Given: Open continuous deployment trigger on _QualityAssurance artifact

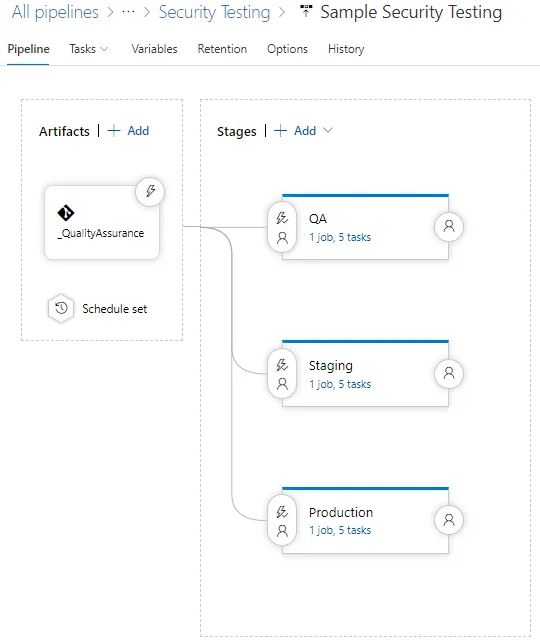Looking at the screenshot, I should coord(150,191).
